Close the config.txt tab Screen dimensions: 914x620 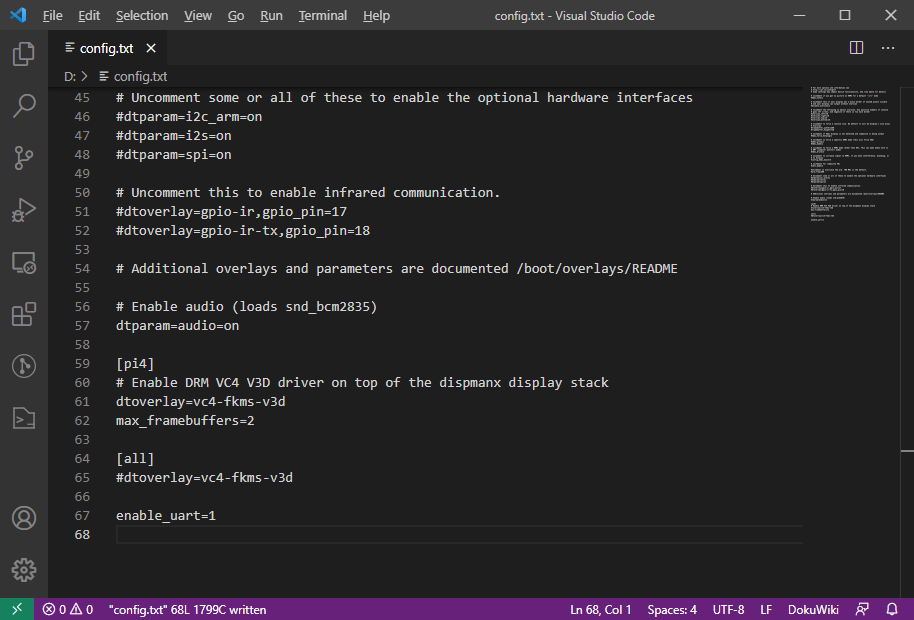click(x=151, y=48)
